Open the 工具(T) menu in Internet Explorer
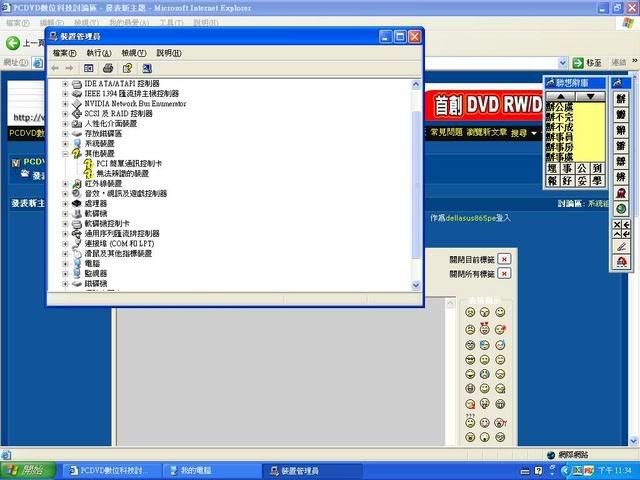Viewport: 640px width, 480px height. click(171, 23)
